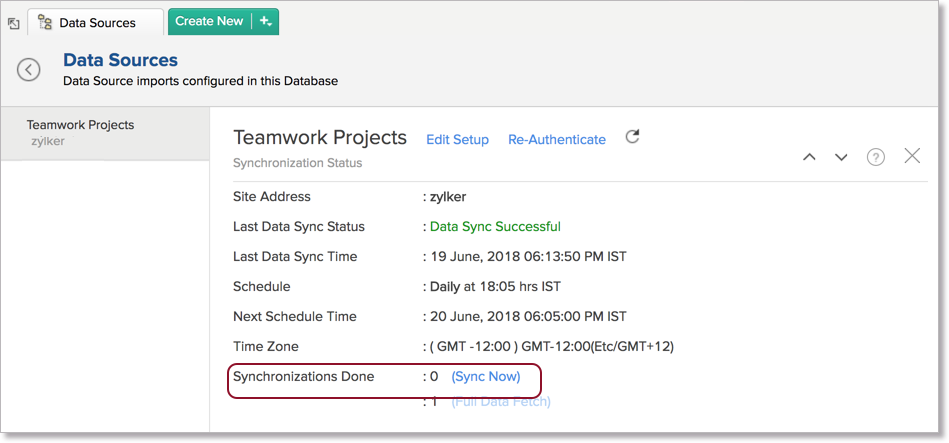Click the Last Data Sync Time value
Image resolution: width=949 pixels, height=443 pixels.
pyautogui.click(x=528, y=257)
